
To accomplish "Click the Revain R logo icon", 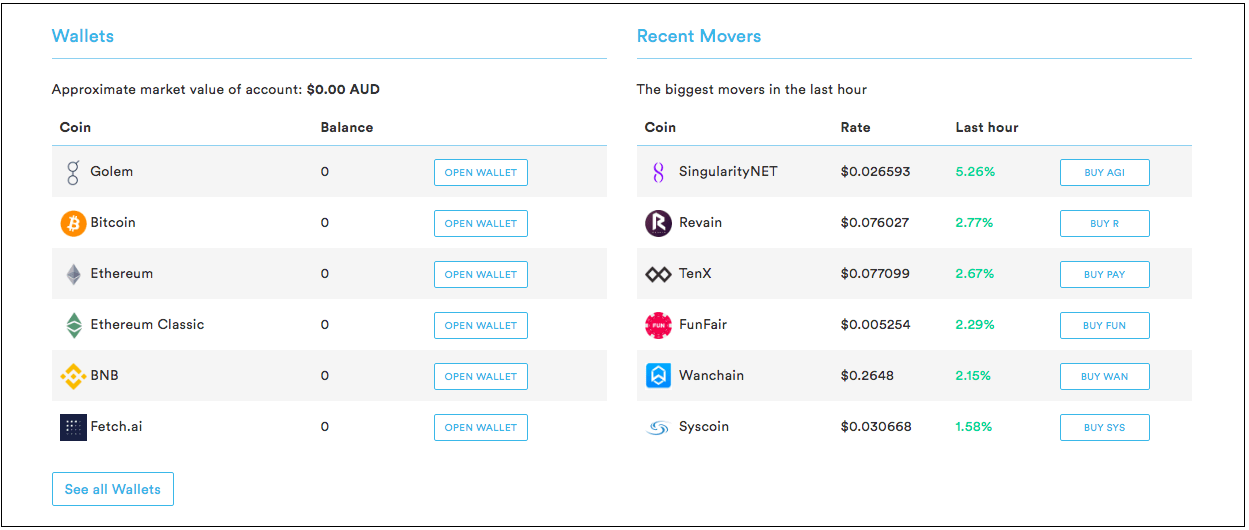I will (x=658, y=223).
